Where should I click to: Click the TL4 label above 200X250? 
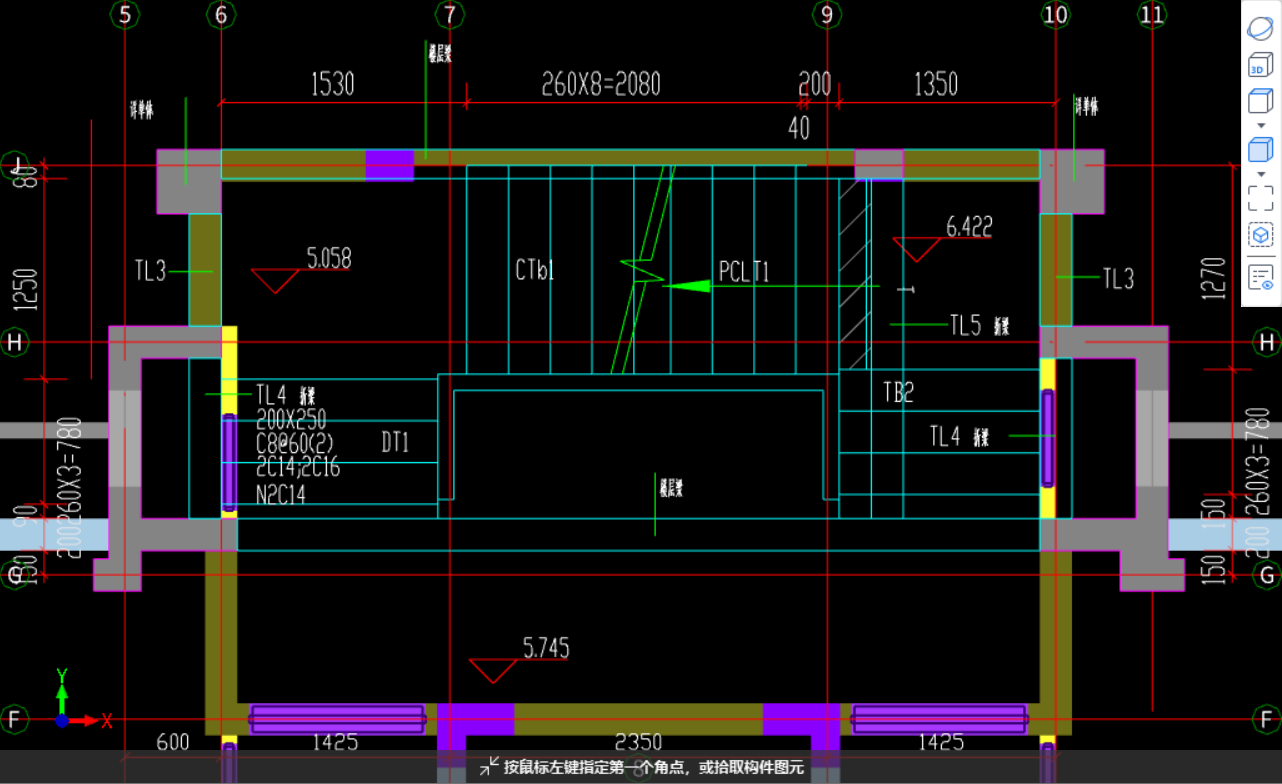click(272, 394)
